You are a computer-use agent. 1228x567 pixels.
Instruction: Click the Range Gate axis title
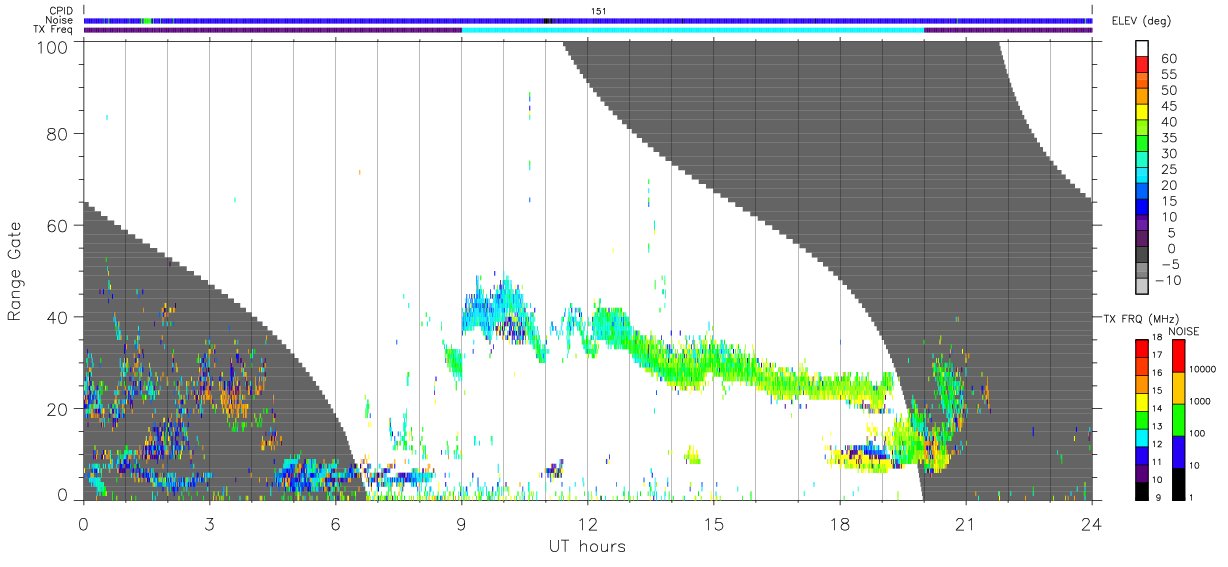pos(16,271)
